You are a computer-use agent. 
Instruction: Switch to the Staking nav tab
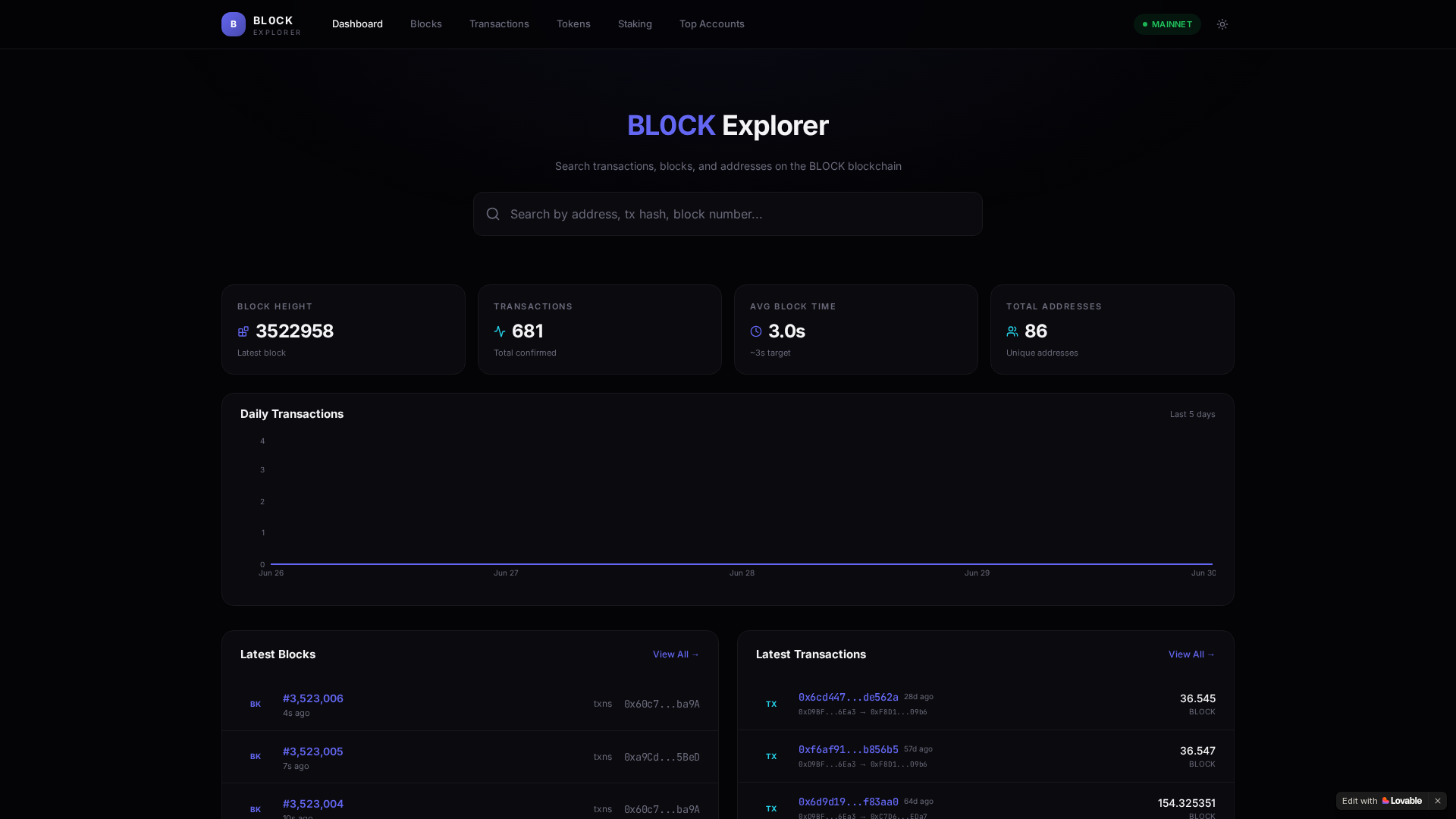tap(635, 24)
